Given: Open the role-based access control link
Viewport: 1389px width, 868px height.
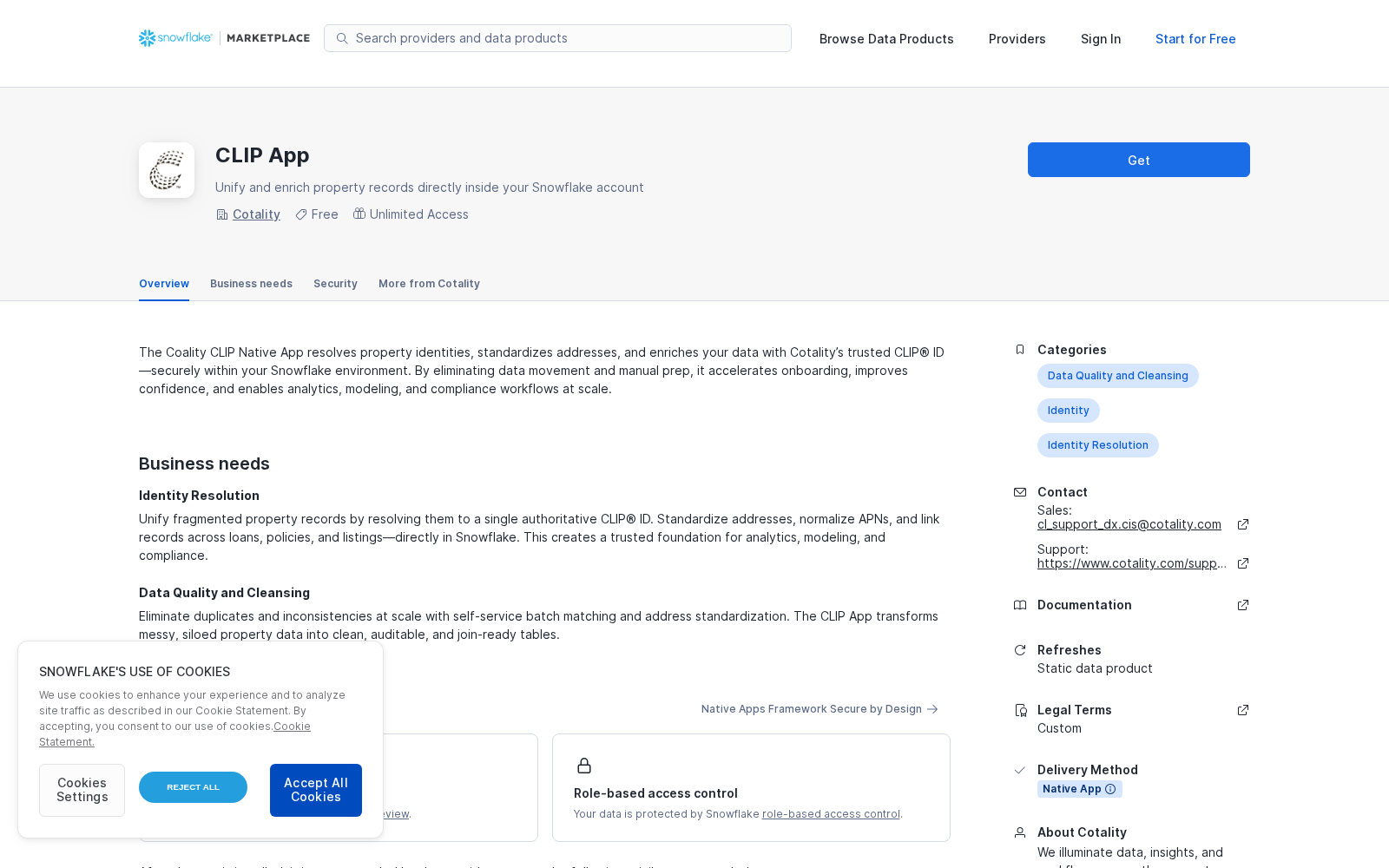Looking at the screenshot, I should pyautogui.click(x=831, y=814).
